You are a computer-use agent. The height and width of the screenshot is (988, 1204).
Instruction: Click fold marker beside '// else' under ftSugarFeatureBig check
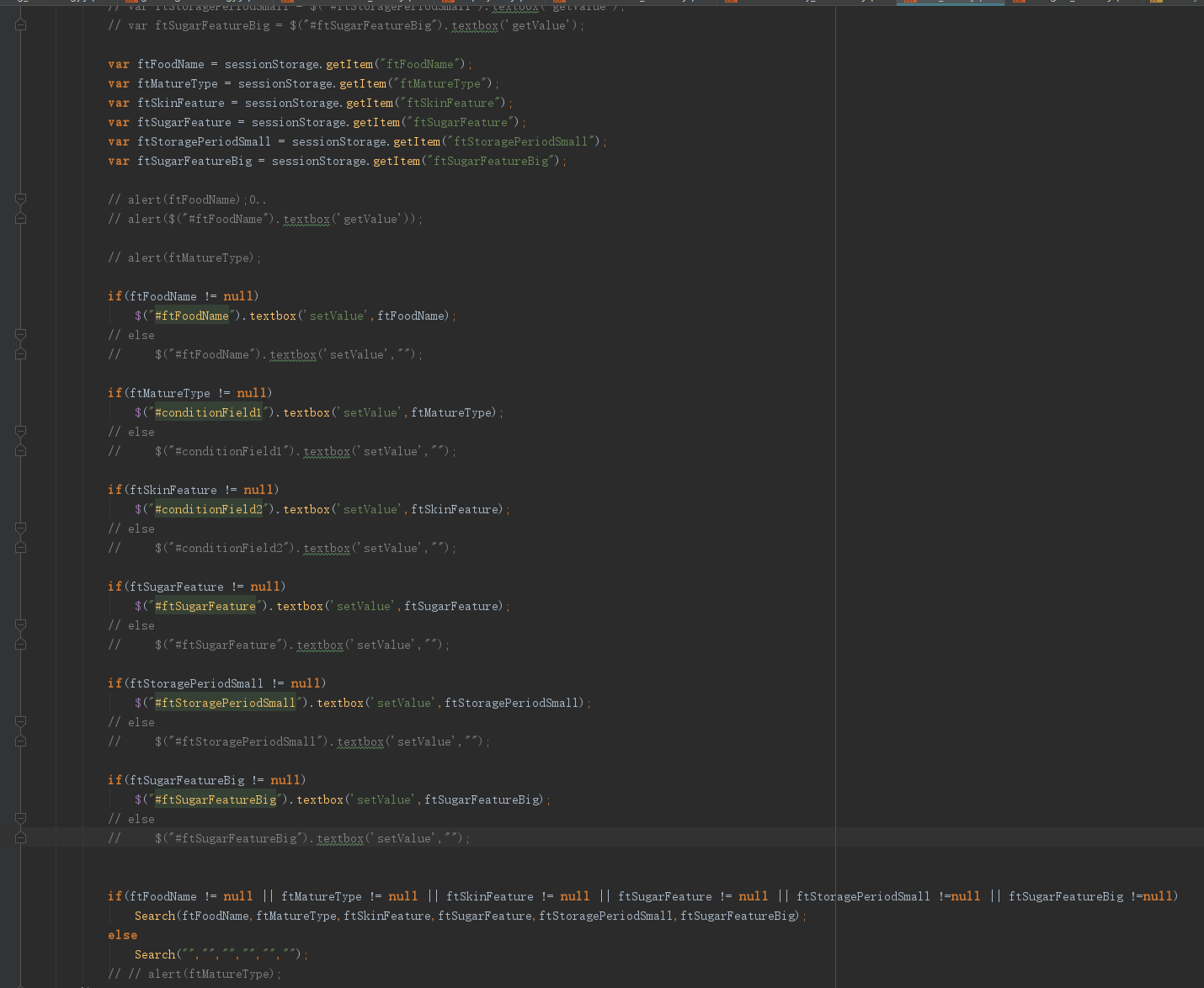pos(21,819)
